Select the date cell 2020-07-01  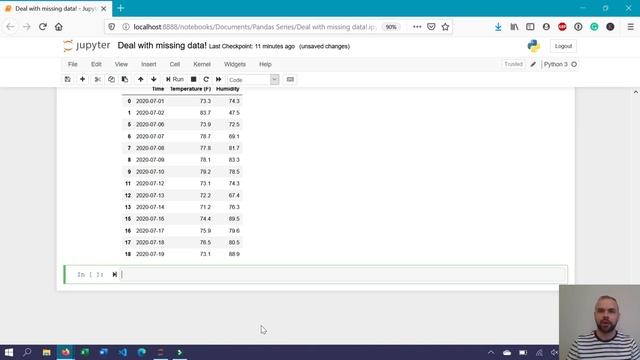click(x=150, y=101)
